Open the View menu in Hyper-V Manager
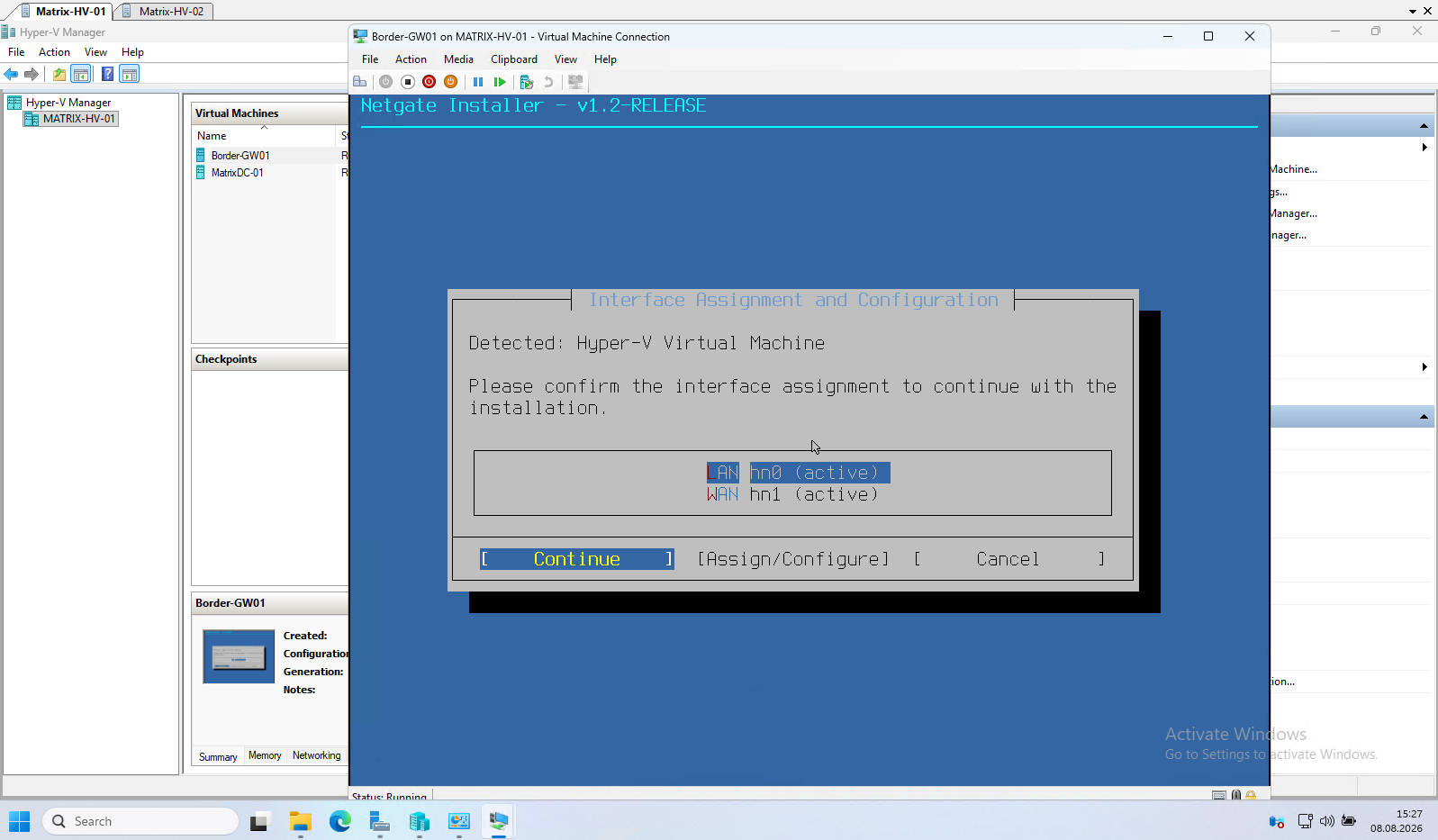The image size is (1438, 840). pyautogui.click(x=95, y=52)
